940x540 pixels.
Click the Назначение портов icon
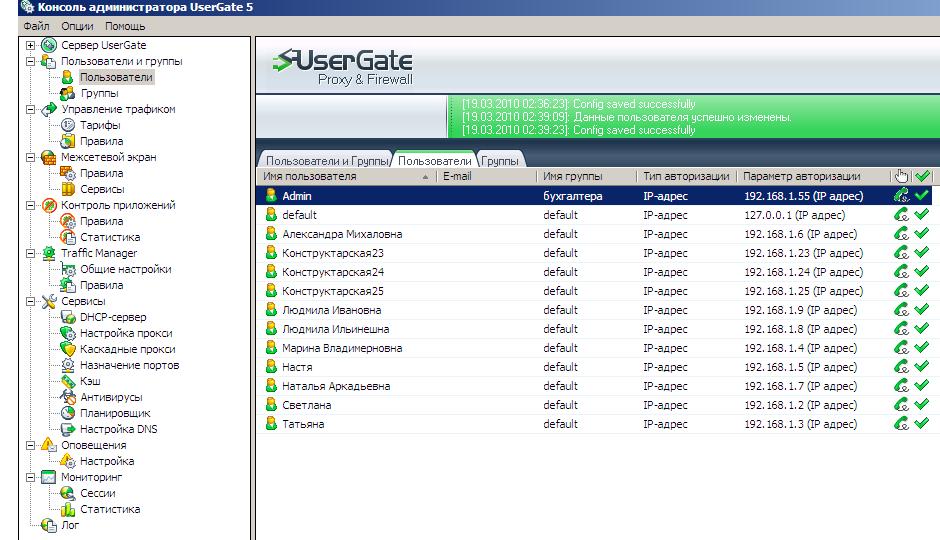(x=68, y=365)
